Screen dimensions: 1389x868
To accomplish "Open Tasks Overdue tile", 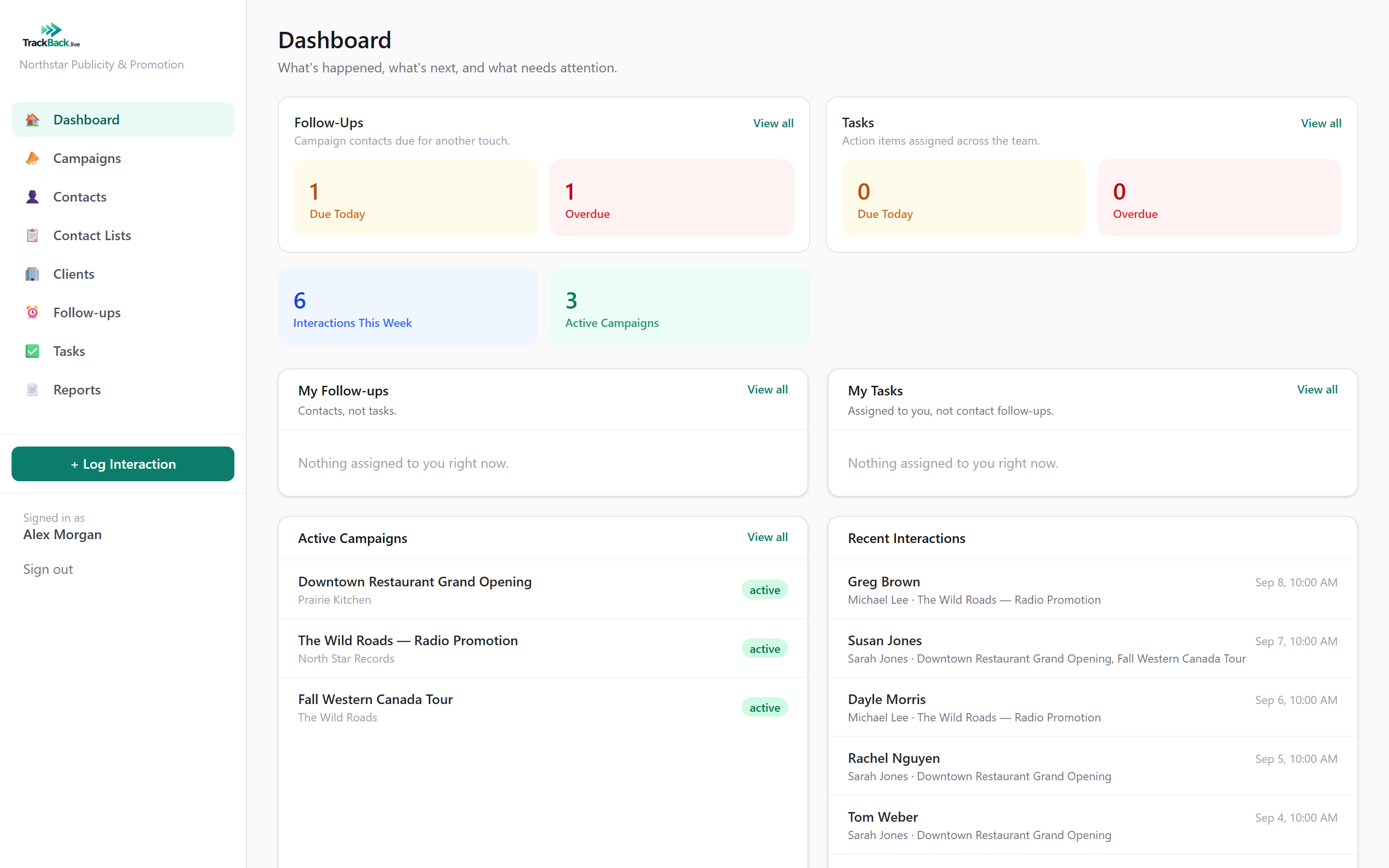I will [x=1219, y=198].
